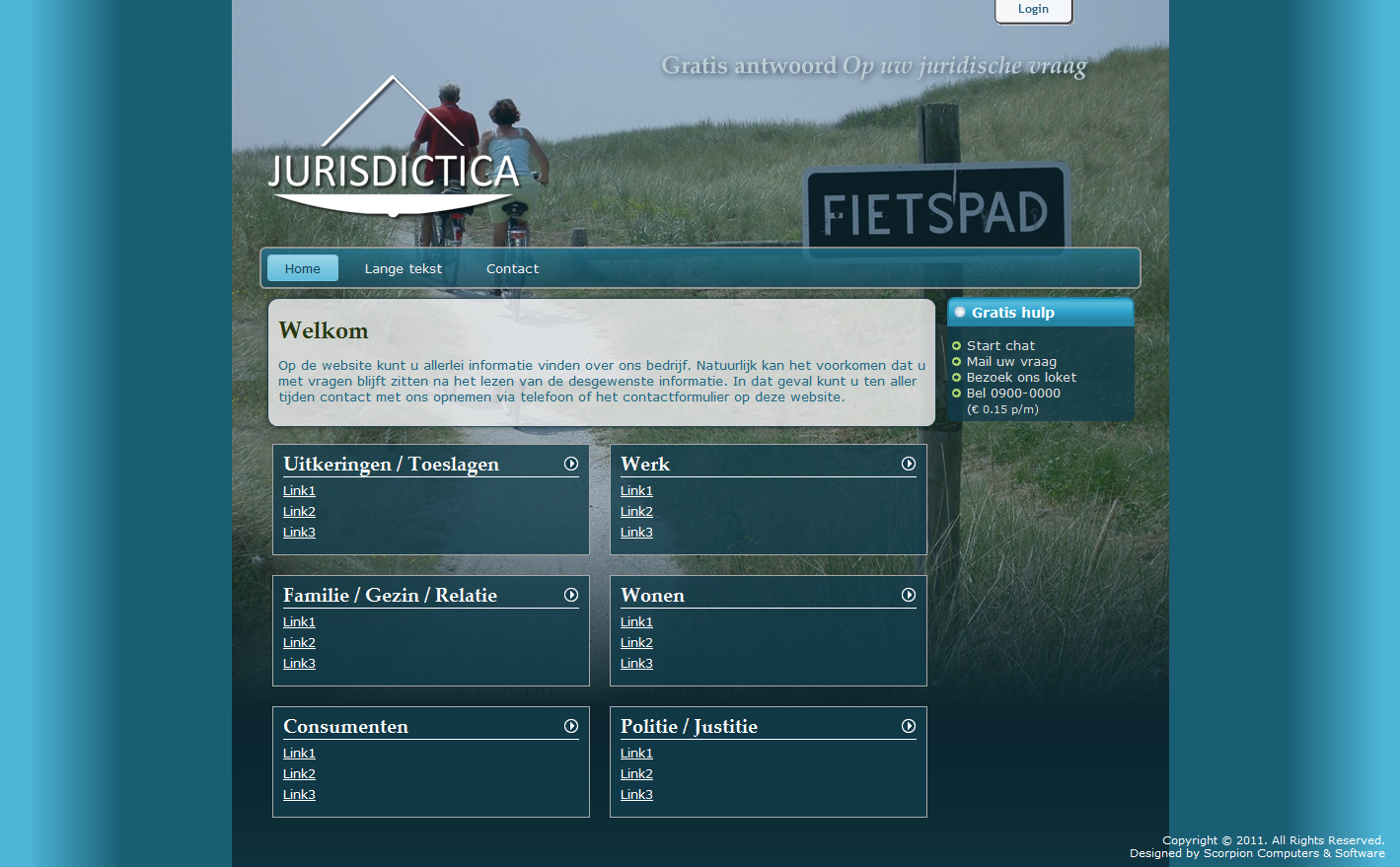Open Link1 under Familie / Gezin / Relatie
This screenshot has height=867, width=1400.
(299, 622)
